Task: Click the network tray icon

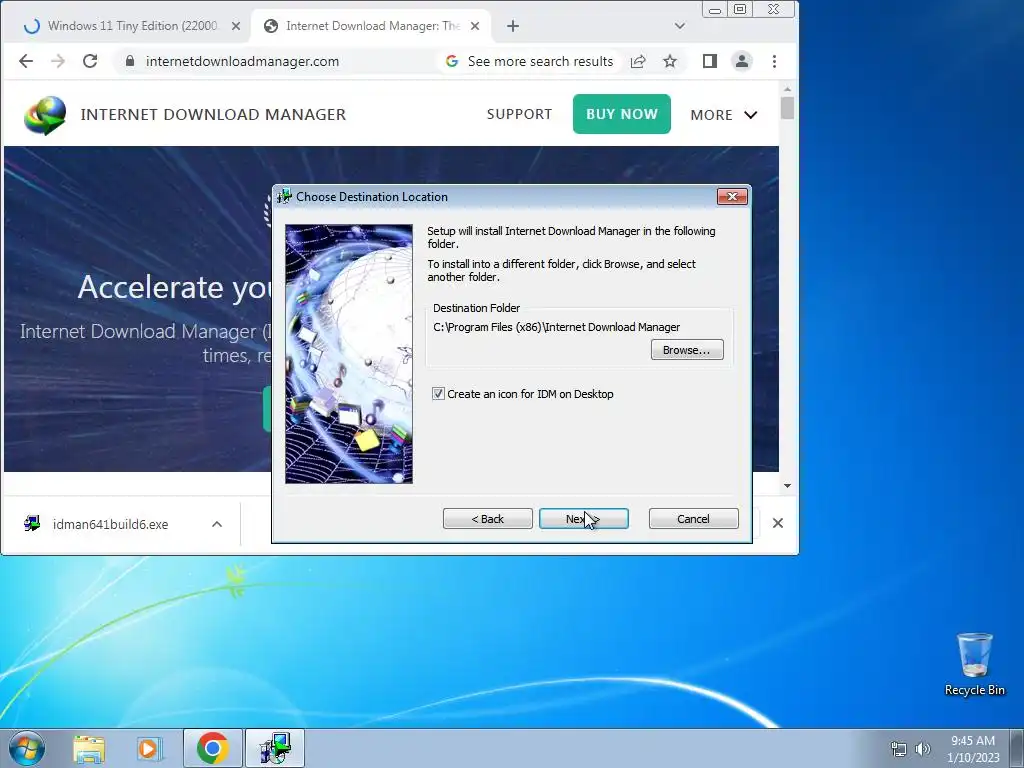Action: click(899, 749)
